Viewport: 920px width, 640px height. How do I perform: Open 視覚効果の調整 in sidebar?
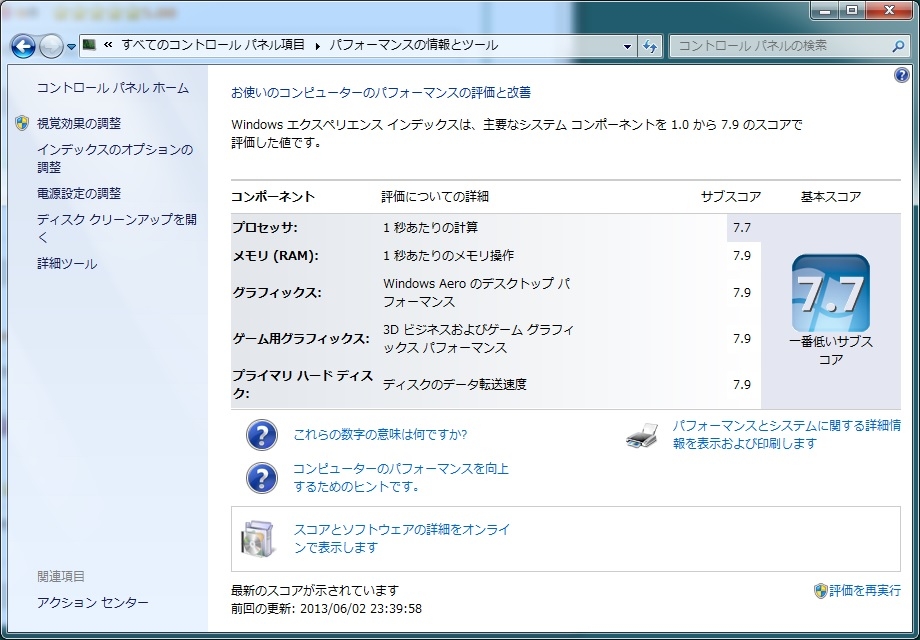pos(78,123)
